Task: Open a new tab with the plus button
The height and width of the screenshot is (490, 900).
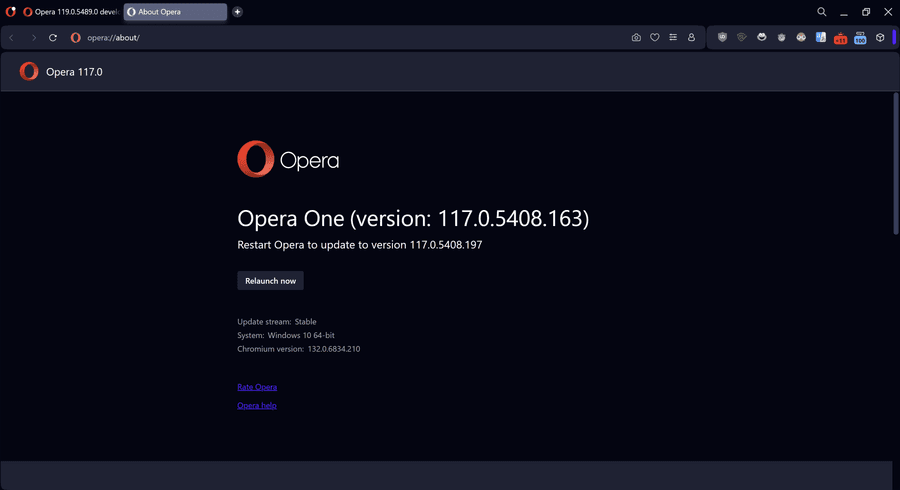Action: pyautogui.click(x=237, y=11)
